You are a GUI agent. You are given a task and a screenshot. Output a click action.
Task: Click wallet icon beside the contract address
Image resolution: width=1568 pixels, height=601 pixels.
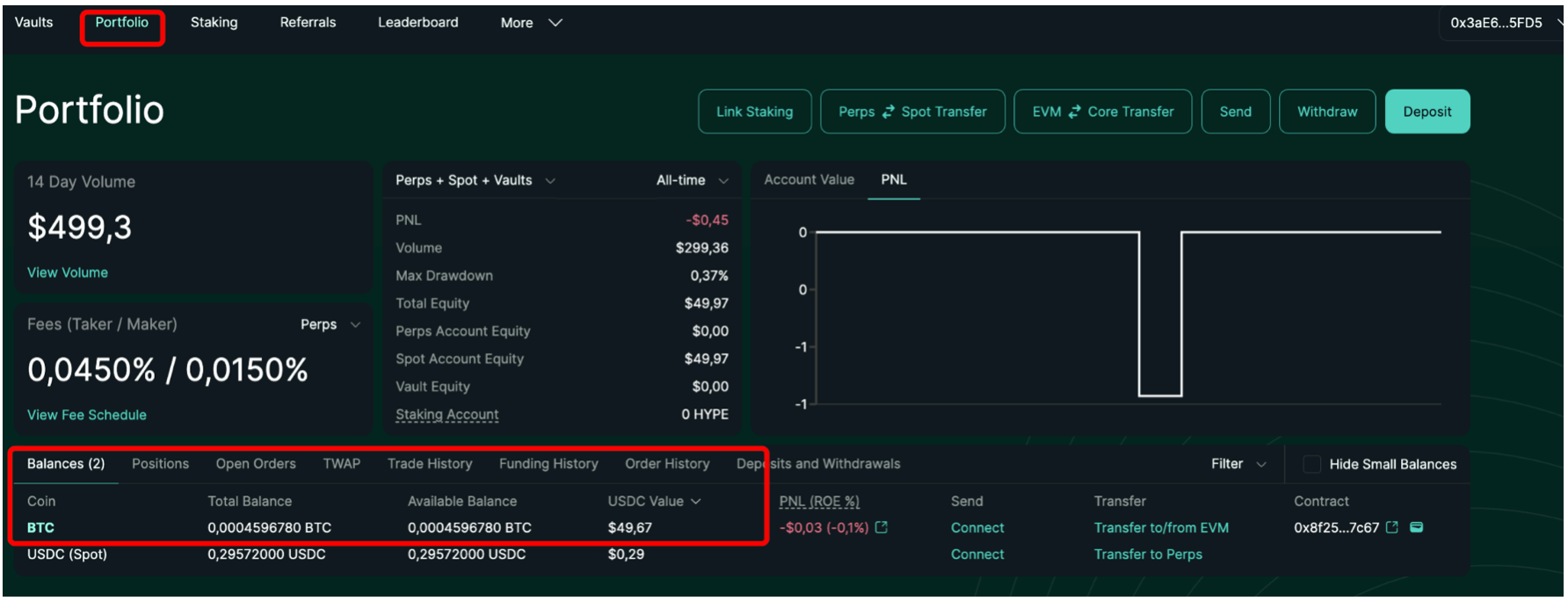pos(1417,527)
